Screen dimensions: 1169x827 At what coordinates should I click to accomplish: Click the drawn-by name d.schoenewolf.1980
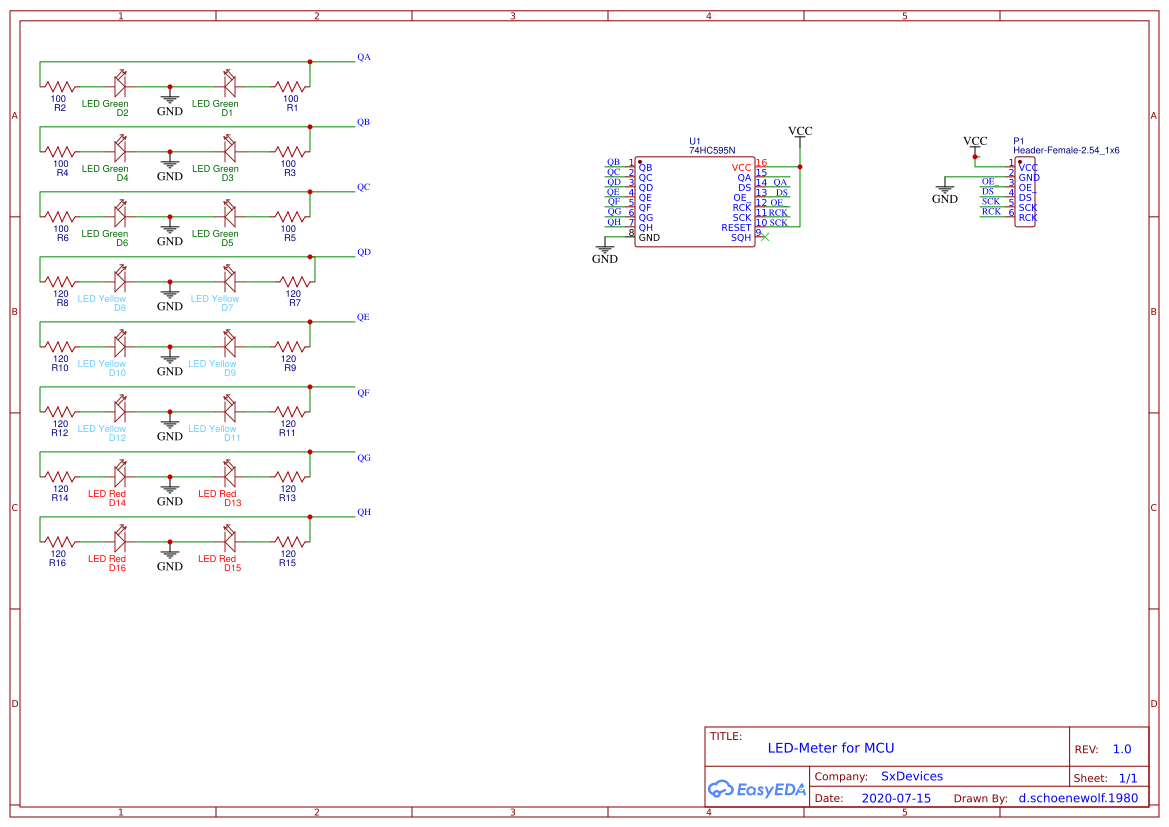tap(1077, 798)
